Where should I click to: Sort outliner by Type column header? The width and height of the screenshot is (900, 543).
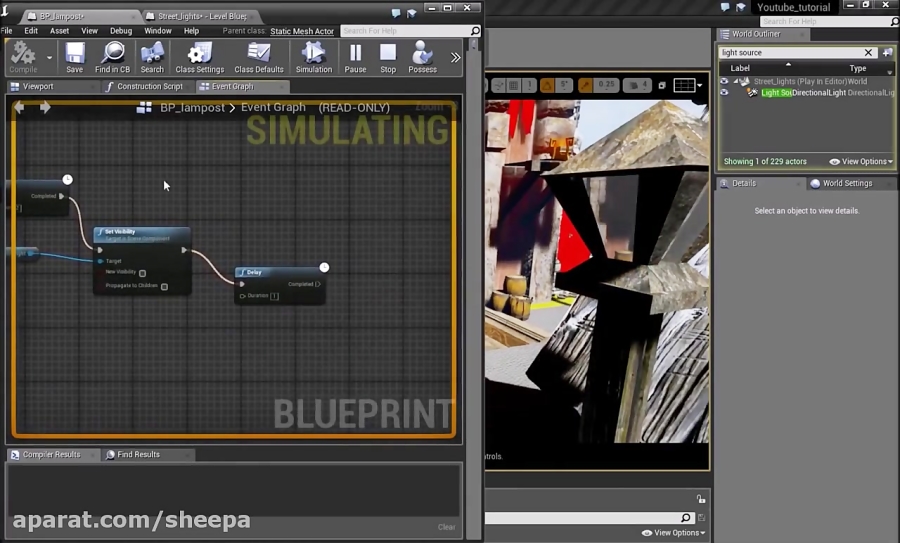[x=858, y=68]
